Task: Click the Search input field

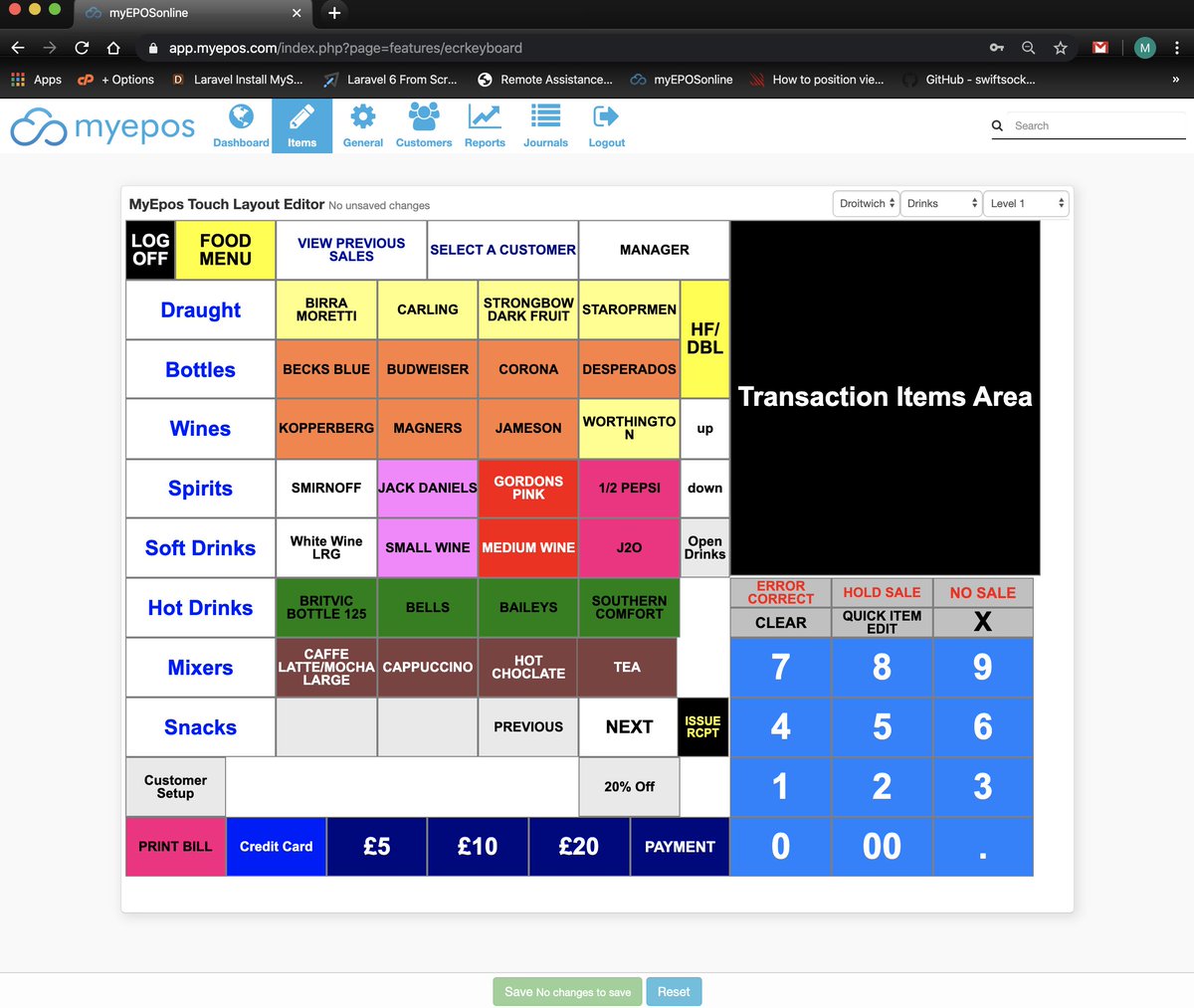Action: click(x=1098, y=126)
